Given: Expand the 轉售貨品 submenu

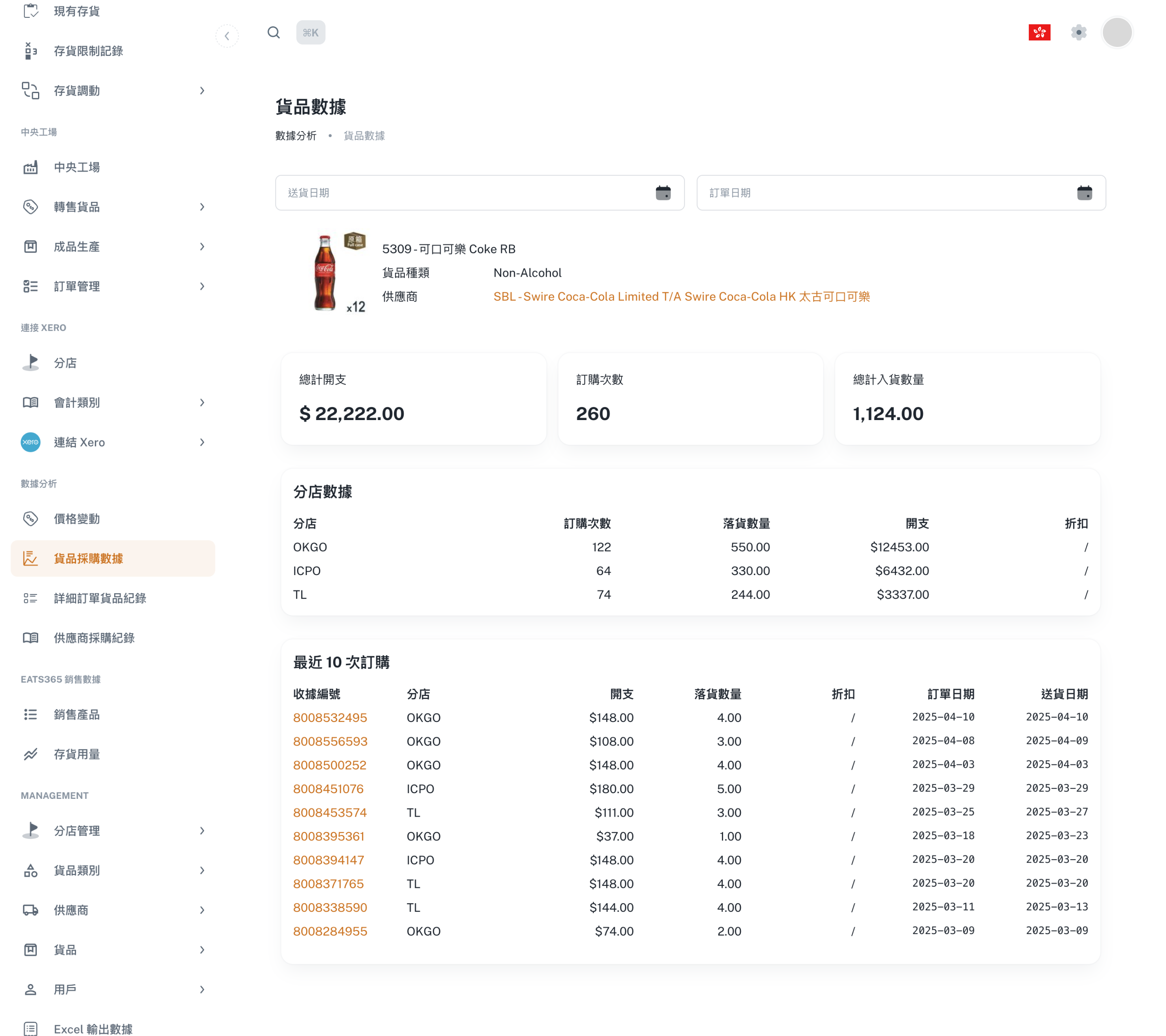Looking at the screenshot, I should pos(202,207).
